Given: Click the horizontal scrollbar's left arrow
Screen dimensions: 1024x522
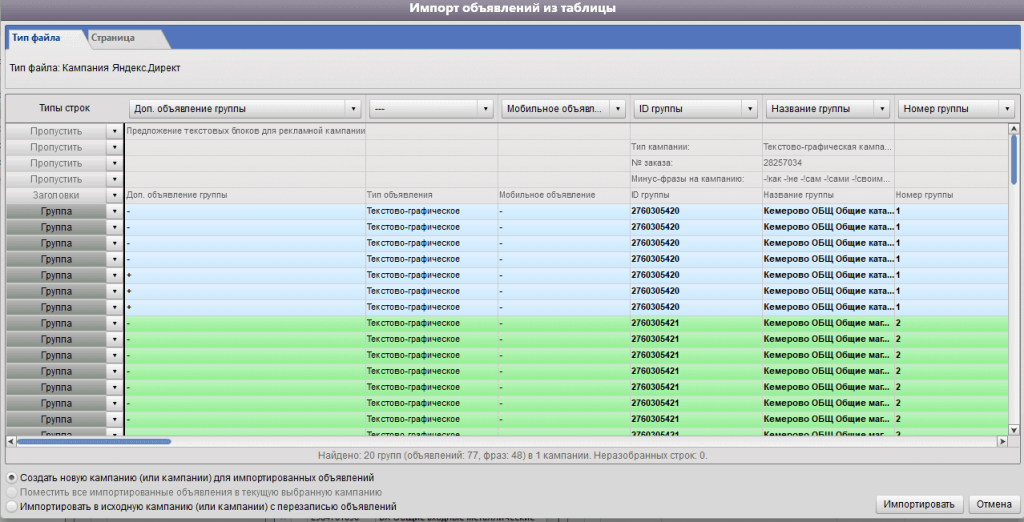Looking at the screenshot, I should point(11,441).
